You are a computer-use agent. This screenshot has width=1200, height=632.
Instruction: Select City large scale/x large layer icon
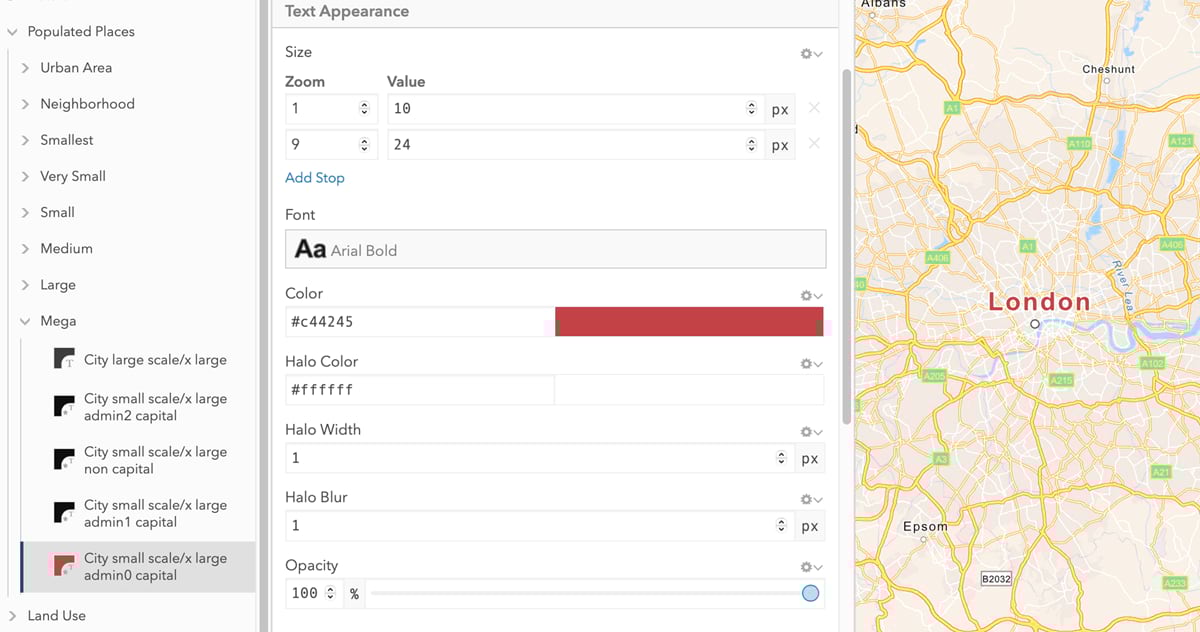pos(65,360)
